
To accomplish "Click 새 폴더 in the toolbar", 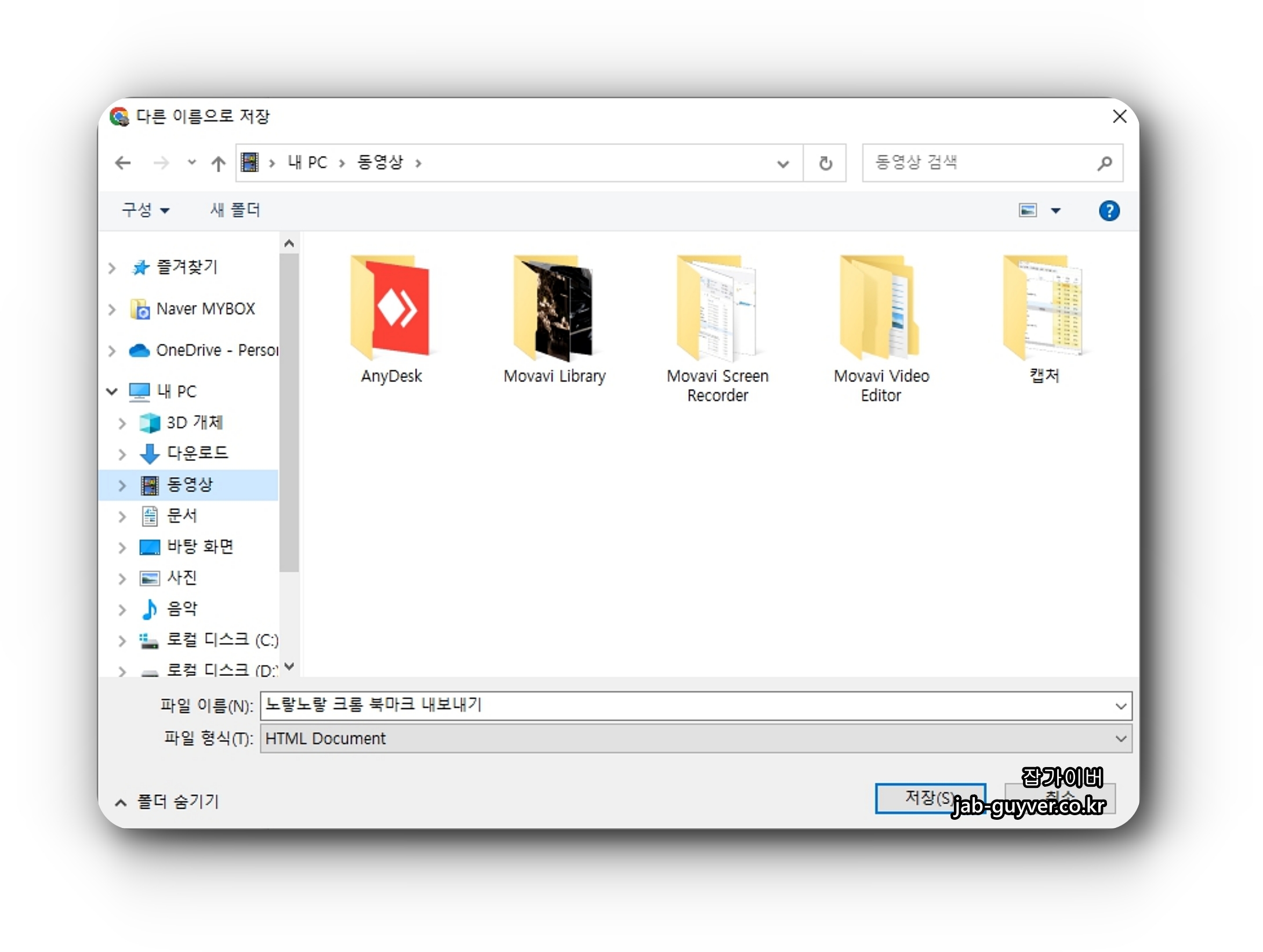I will pyautogui.click(x=235, y=210).
